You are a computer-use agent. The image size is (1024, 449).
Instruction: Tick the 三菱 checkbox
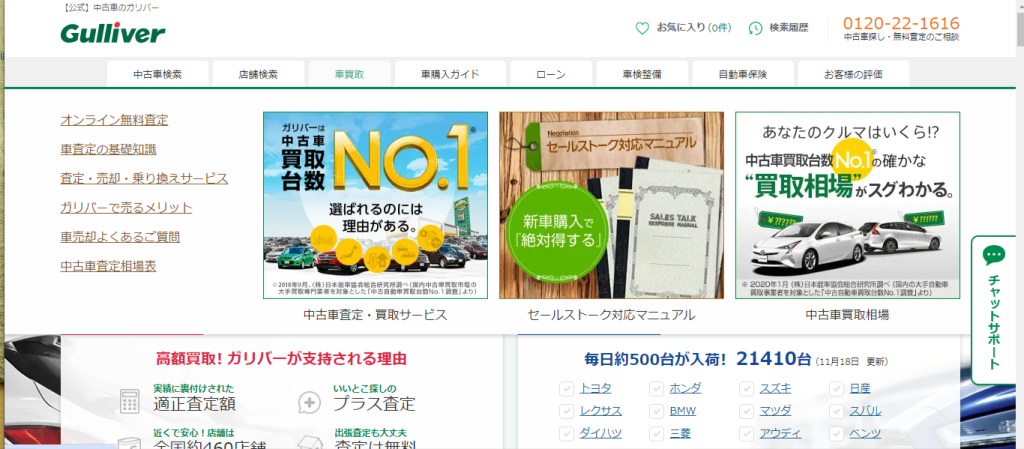tap(656, 434)
